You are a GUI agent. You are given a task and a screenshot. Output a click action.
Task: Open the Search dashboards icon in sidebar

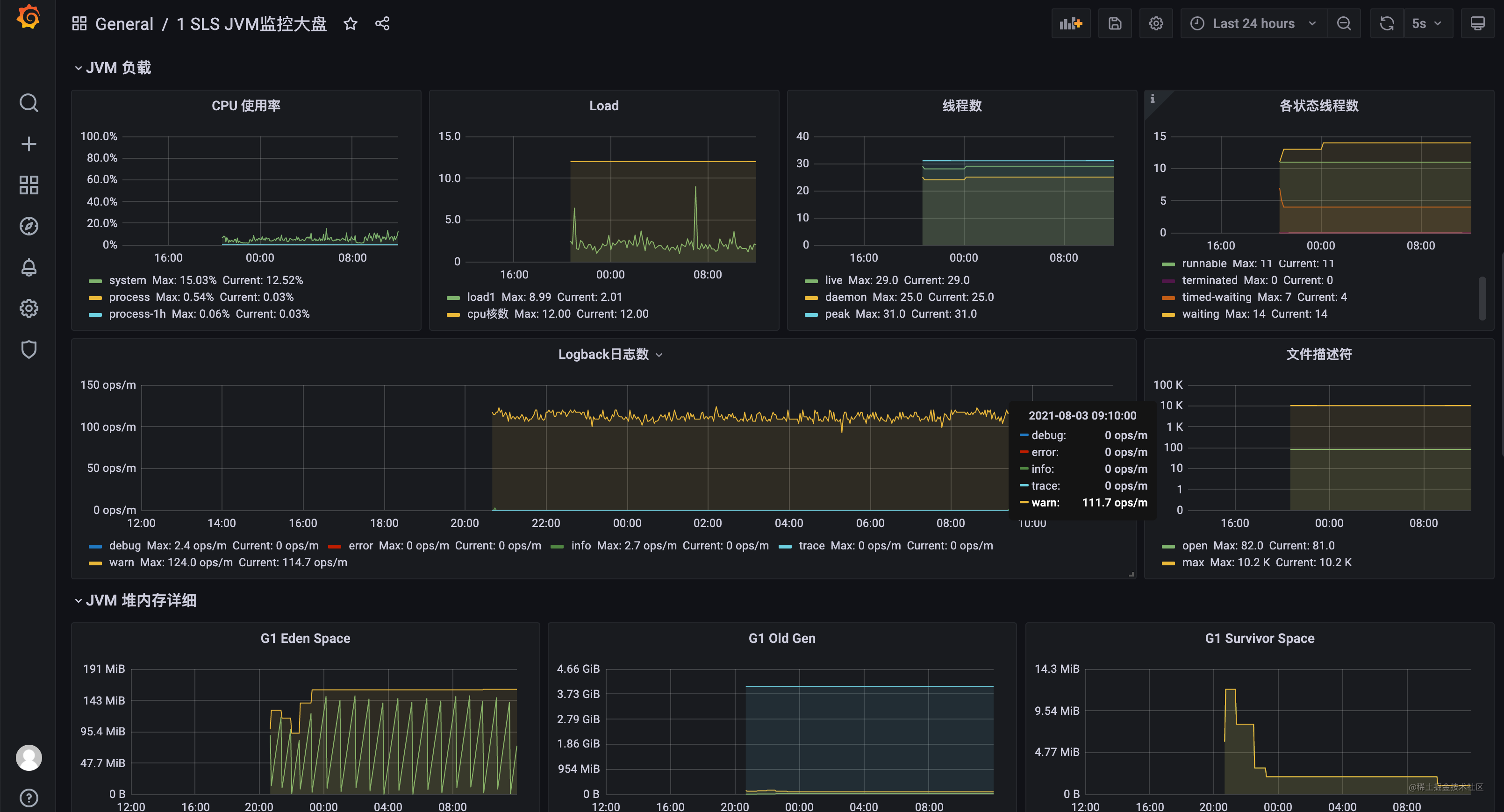coord(29,103)
